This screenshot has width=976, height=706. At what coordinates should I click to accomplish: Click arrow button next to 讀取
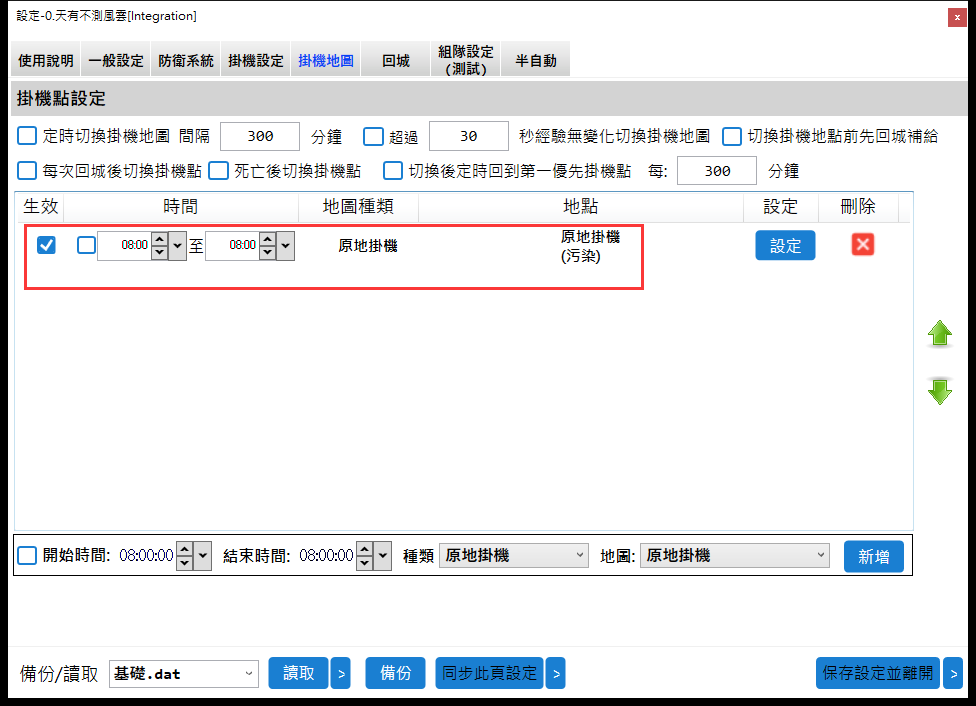coord(340,674)
